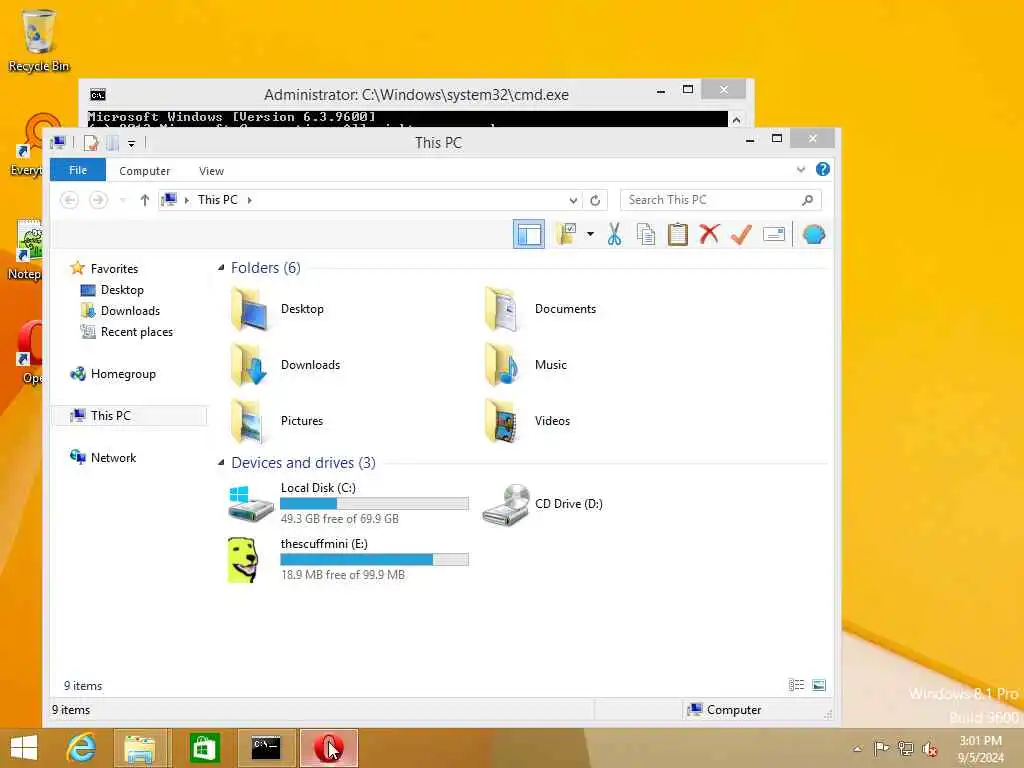Click the search magnifier icon
This screenshot has height=768, width=1024.
(x=808, y=200)
